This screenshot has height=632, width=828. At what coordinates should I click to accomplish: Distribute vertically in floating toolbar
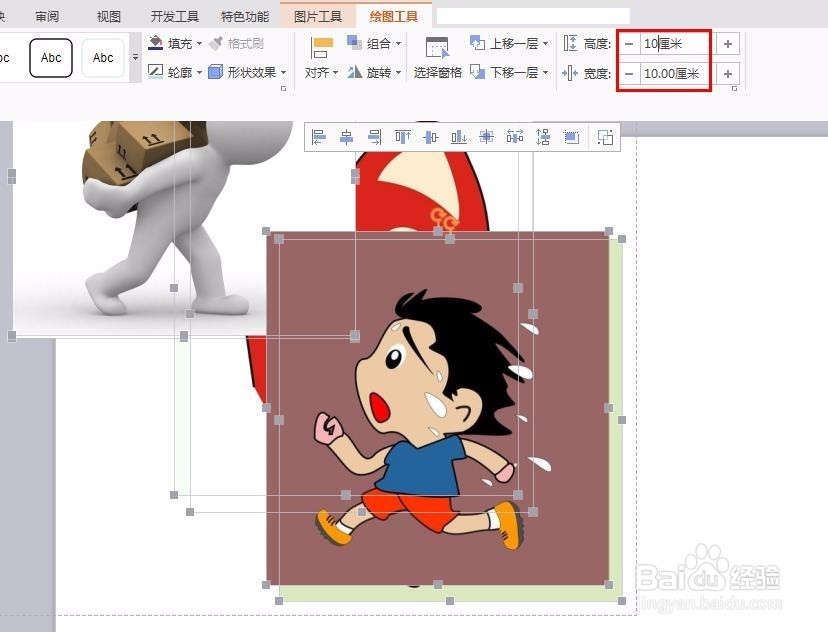[543, 137]
